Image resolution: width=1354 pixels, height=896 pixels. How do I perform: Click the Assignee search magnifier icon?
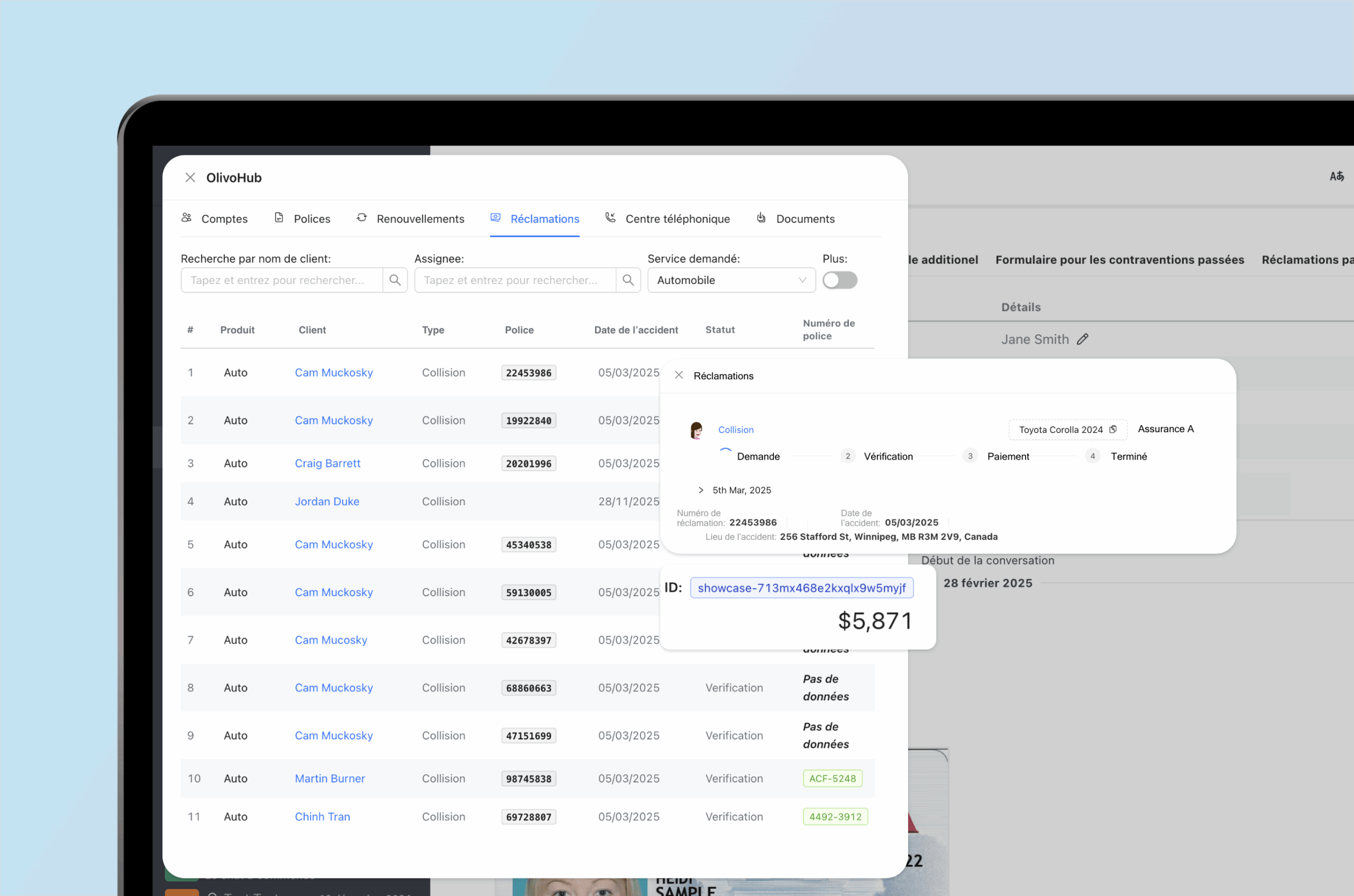coord(628,280)
